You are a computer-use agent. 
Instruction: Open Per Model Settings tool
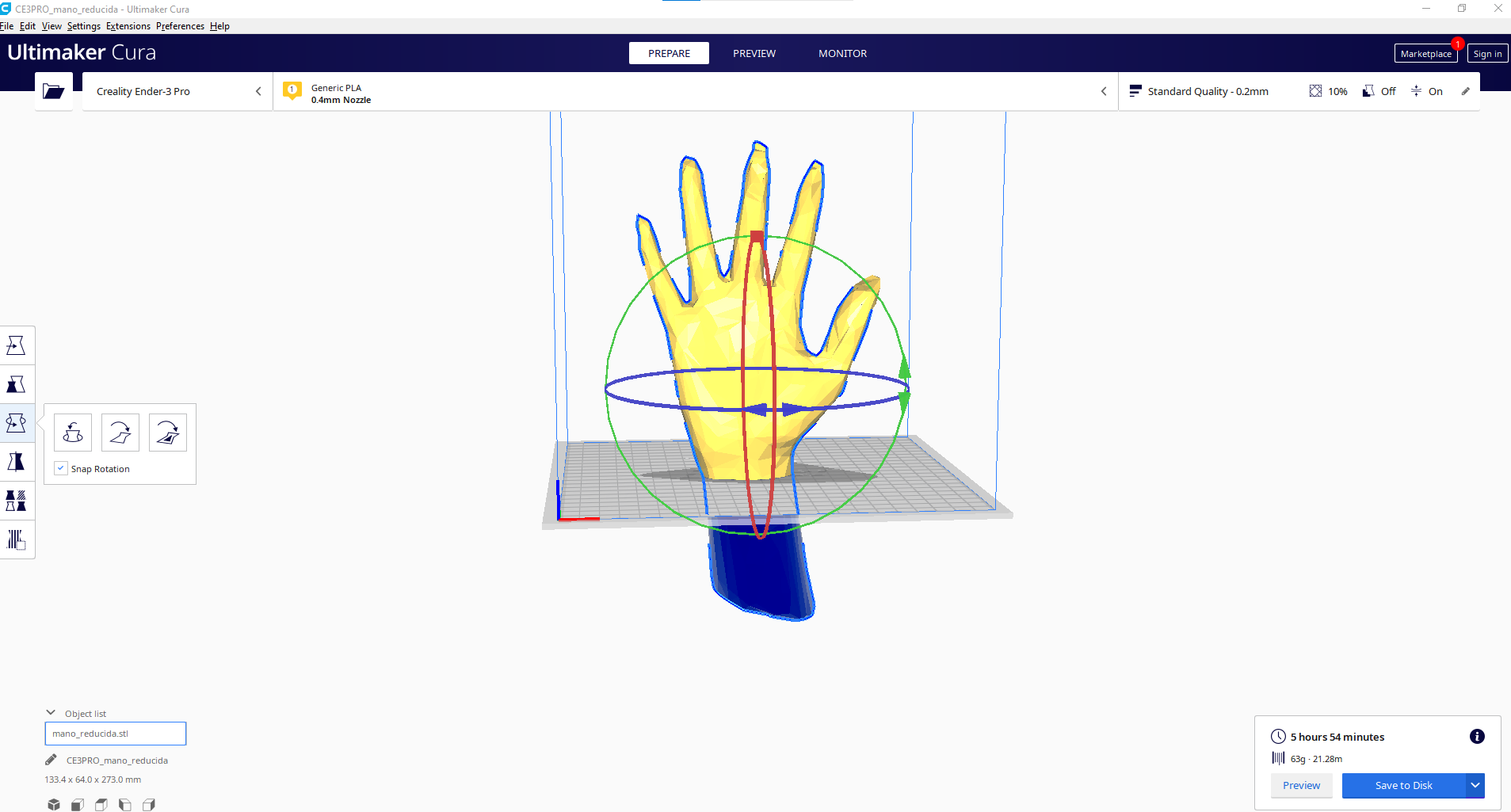tap(16, 501)
